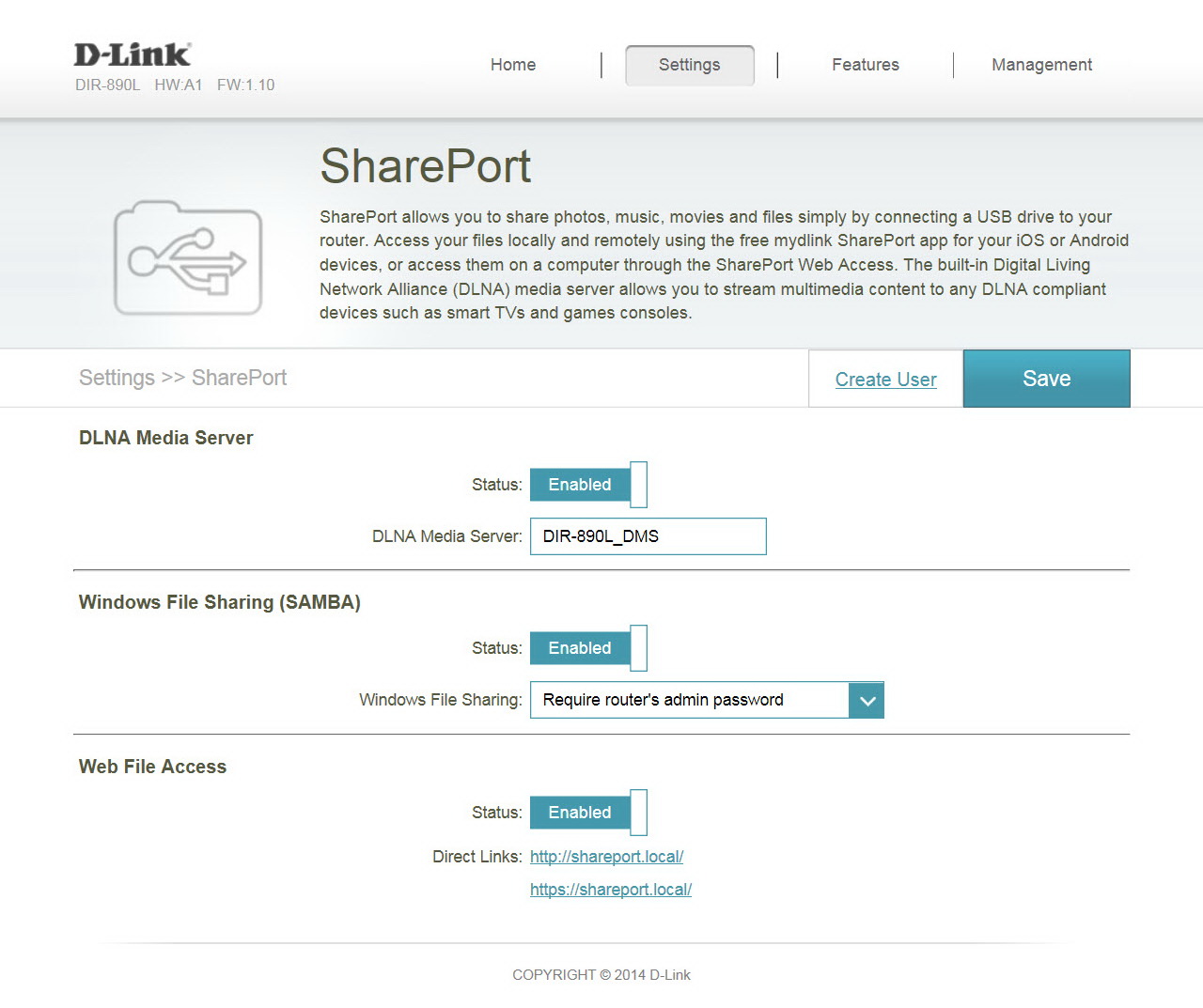Click the Direct Links label
This screenshot has height=1008, width=1203.
coord(477,857)
